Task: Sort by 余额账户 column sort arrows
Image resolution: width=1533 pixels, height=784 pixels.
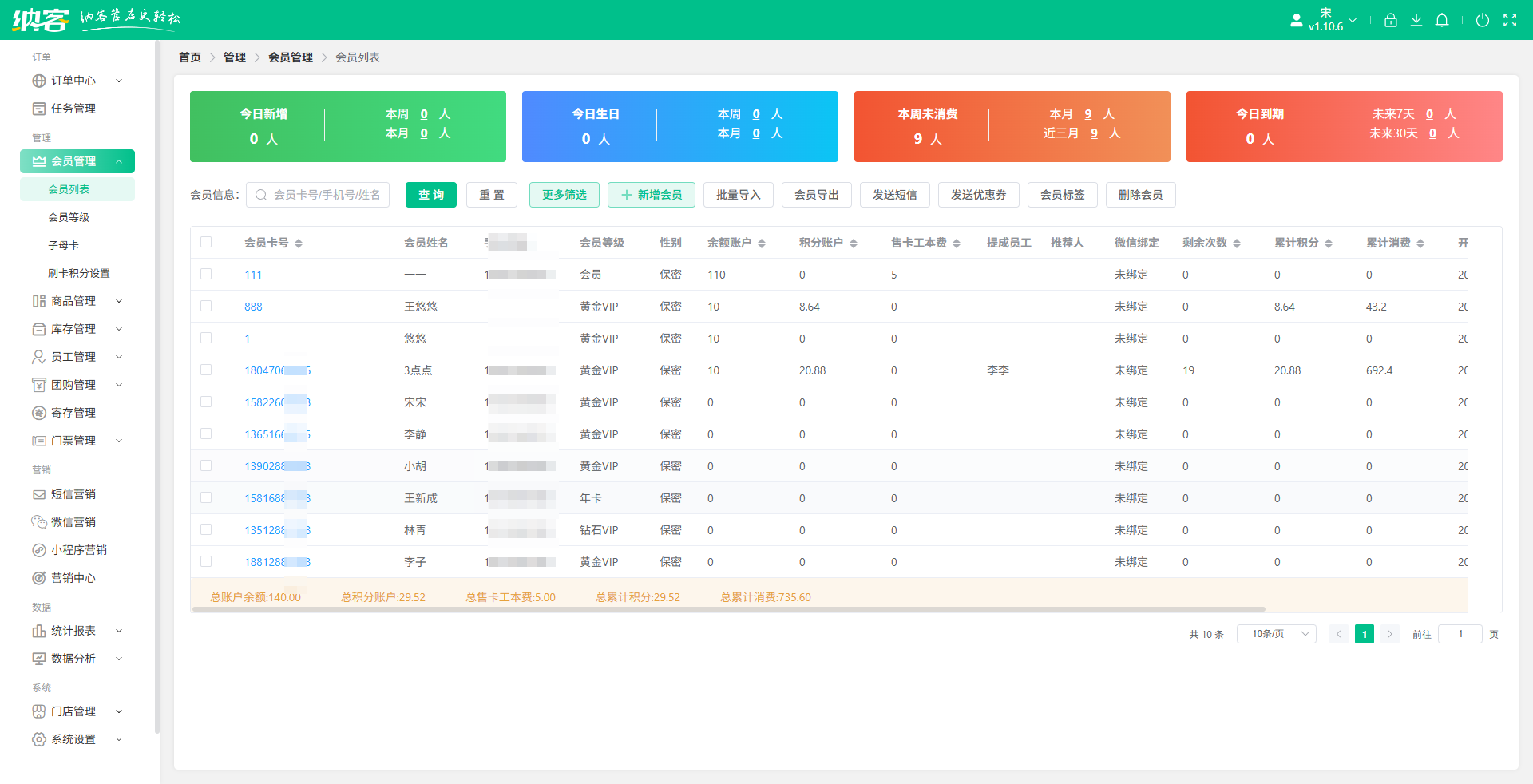Action: pos(762,244)
